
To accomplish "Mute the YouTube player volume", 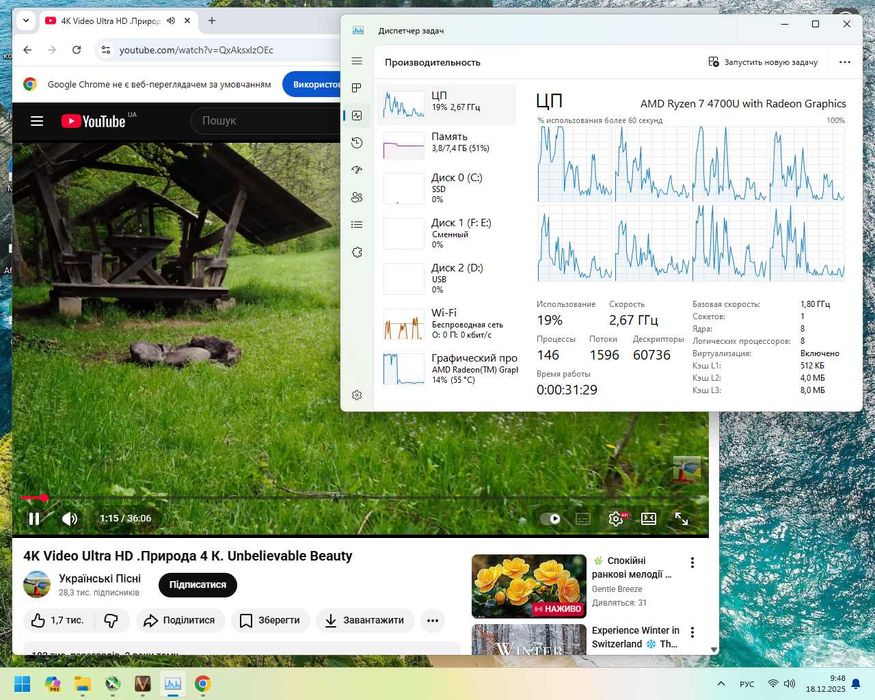I will pyautogui.click(x=69, y=519).
